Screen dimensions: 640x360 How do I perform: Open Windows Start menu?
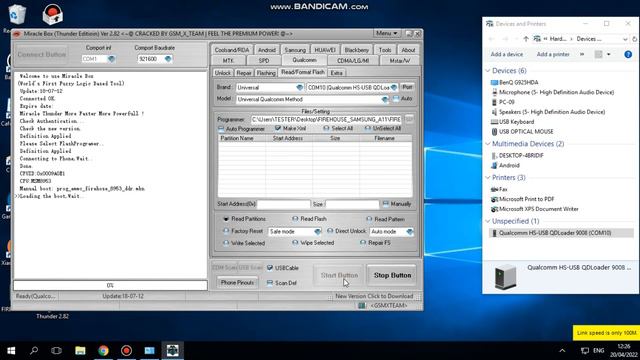pyautogui.click(x=11, y=351)
